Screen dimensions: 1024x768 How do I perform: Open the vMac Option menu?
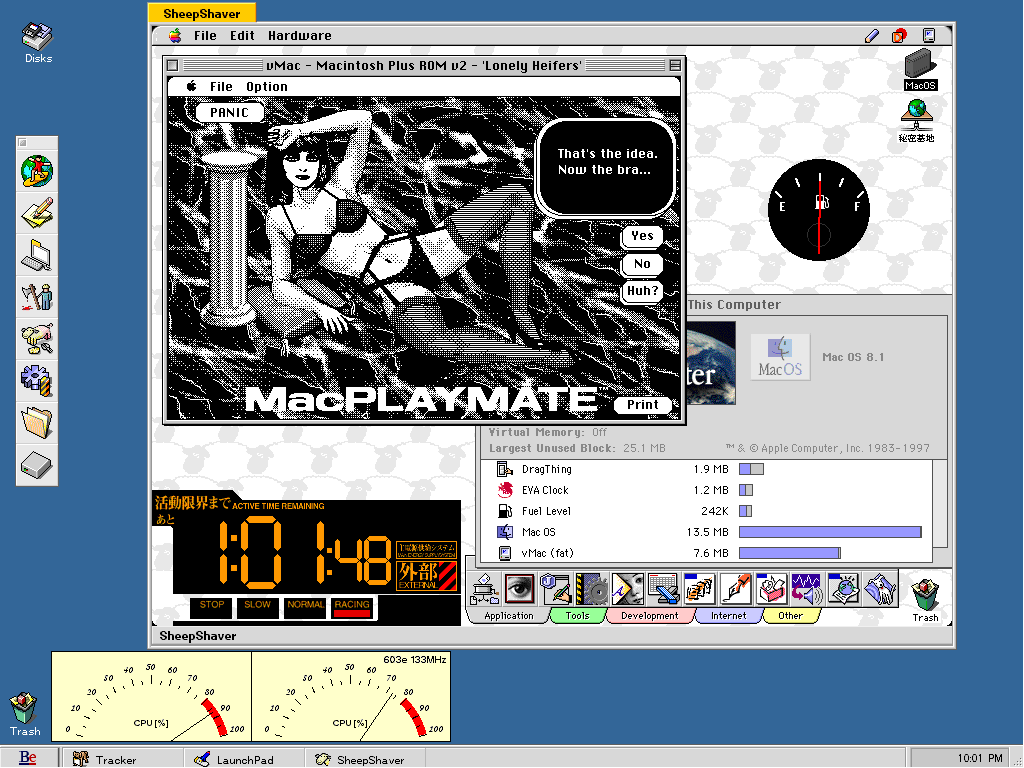(266, 87)
